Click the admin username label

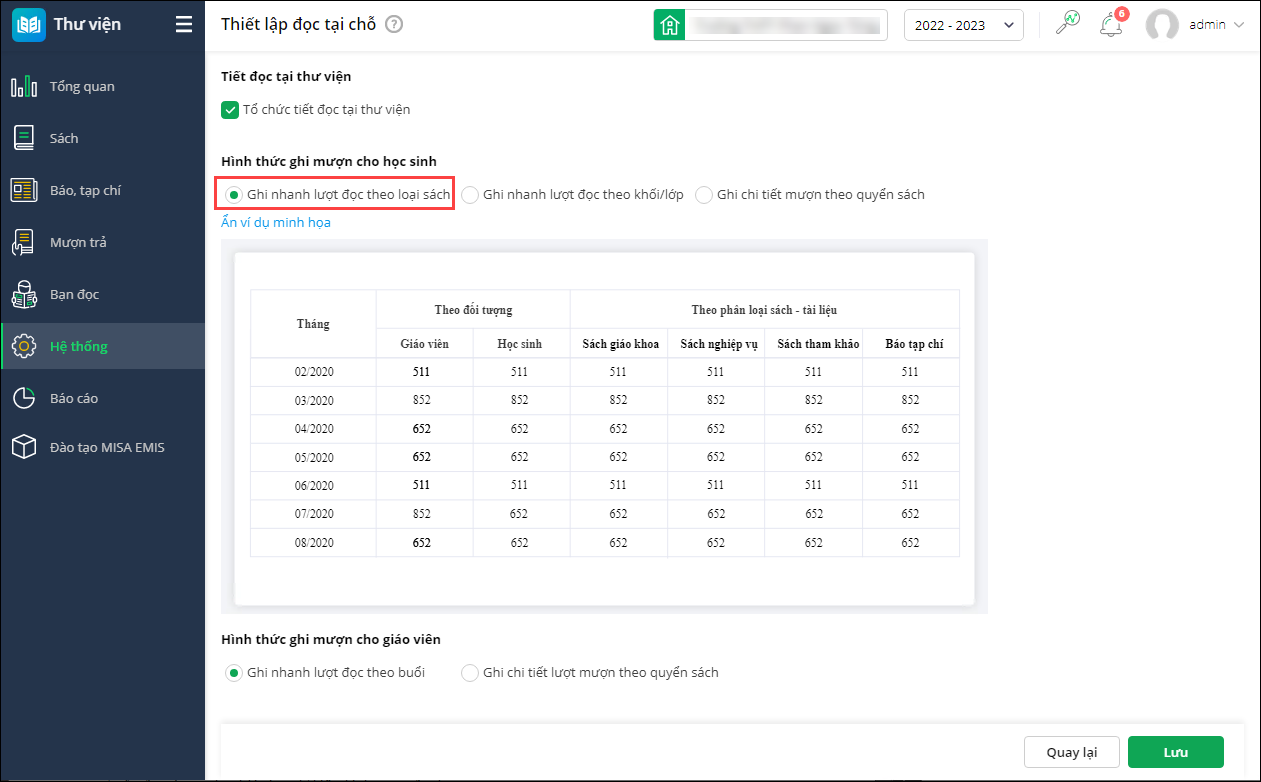[x=1207, y=25]
